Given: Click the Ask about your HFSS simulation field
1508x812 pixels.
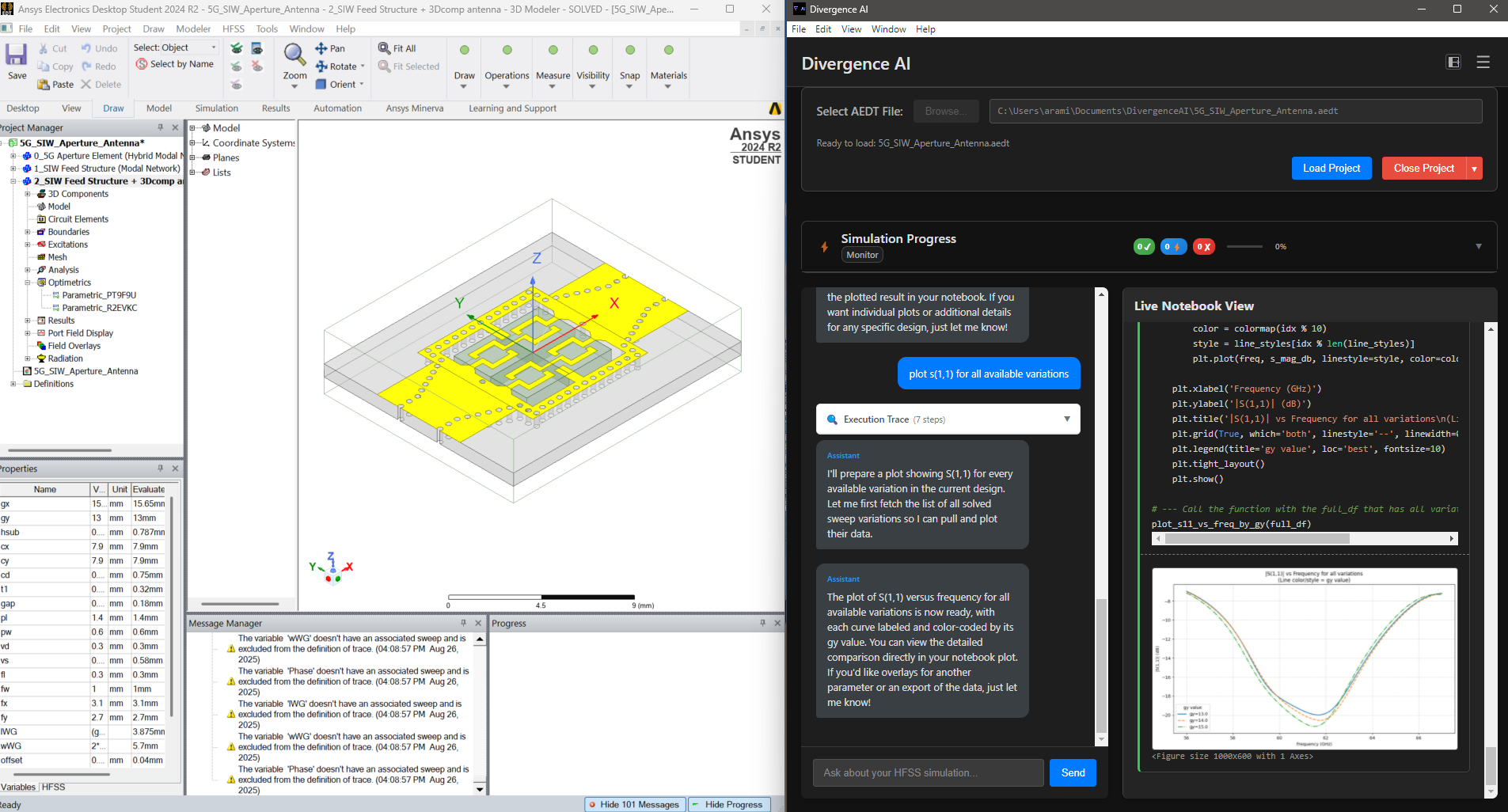Looking at the screenshot, I should pos(926,772).
